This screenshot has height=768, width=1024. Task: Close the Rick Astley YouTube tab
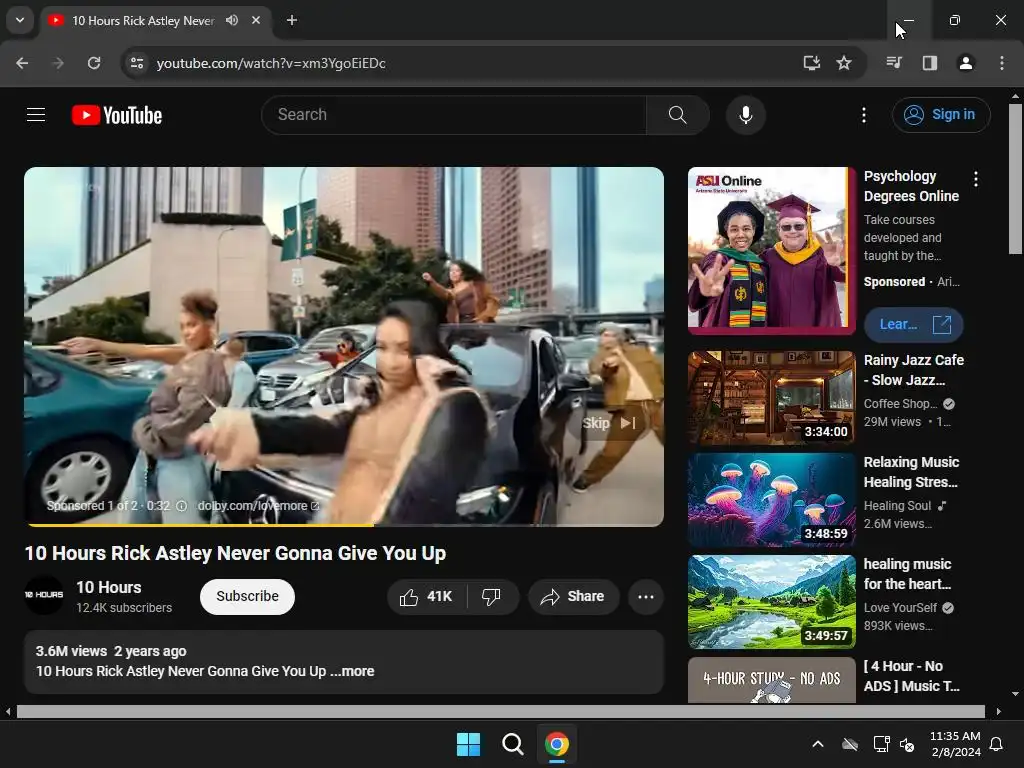click(256, 20)
